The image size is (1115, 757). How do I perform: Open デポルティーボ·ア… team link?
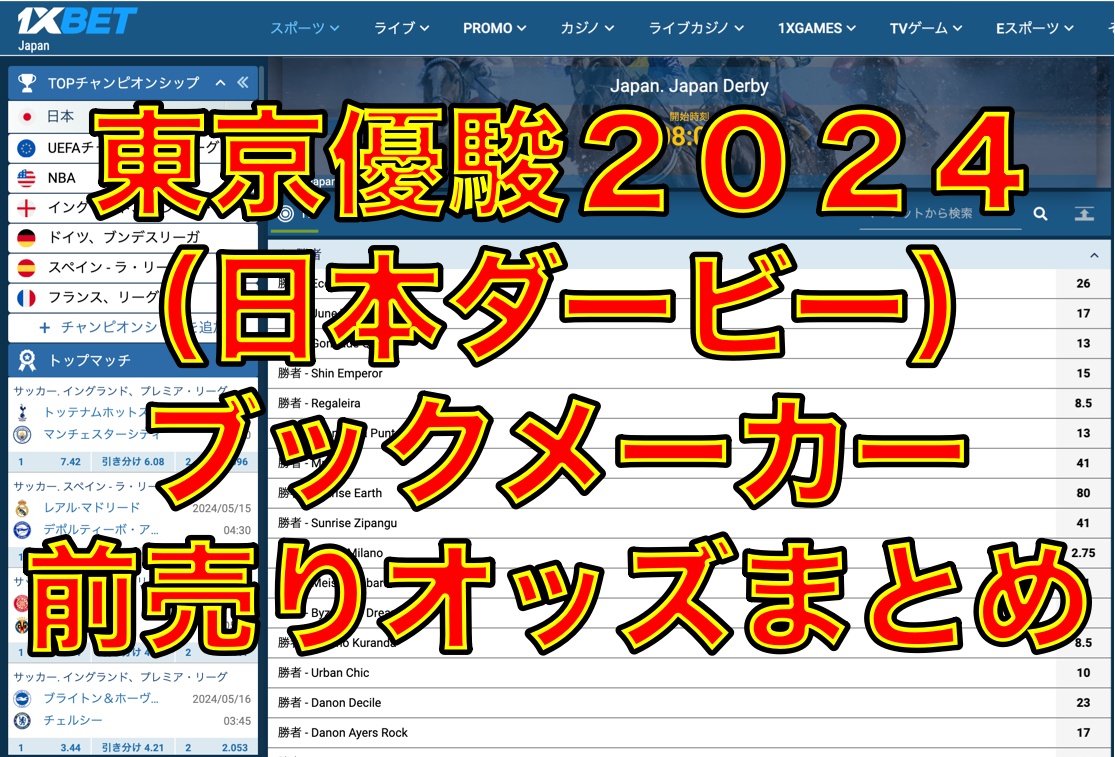coord(100,530)
